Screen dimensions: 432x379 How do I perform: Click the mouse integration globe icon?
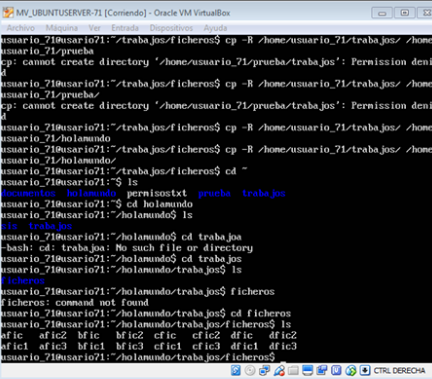pyautogui.click(x=351, y=370)
